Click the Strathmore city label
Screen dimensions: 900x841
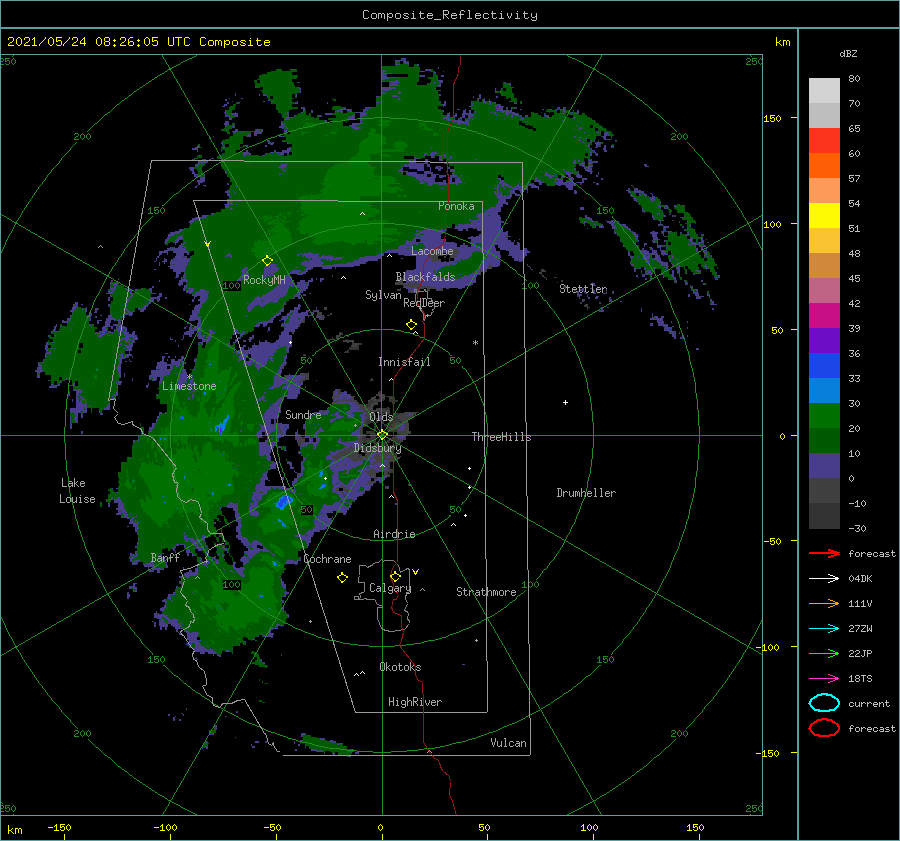coord(486,592)
